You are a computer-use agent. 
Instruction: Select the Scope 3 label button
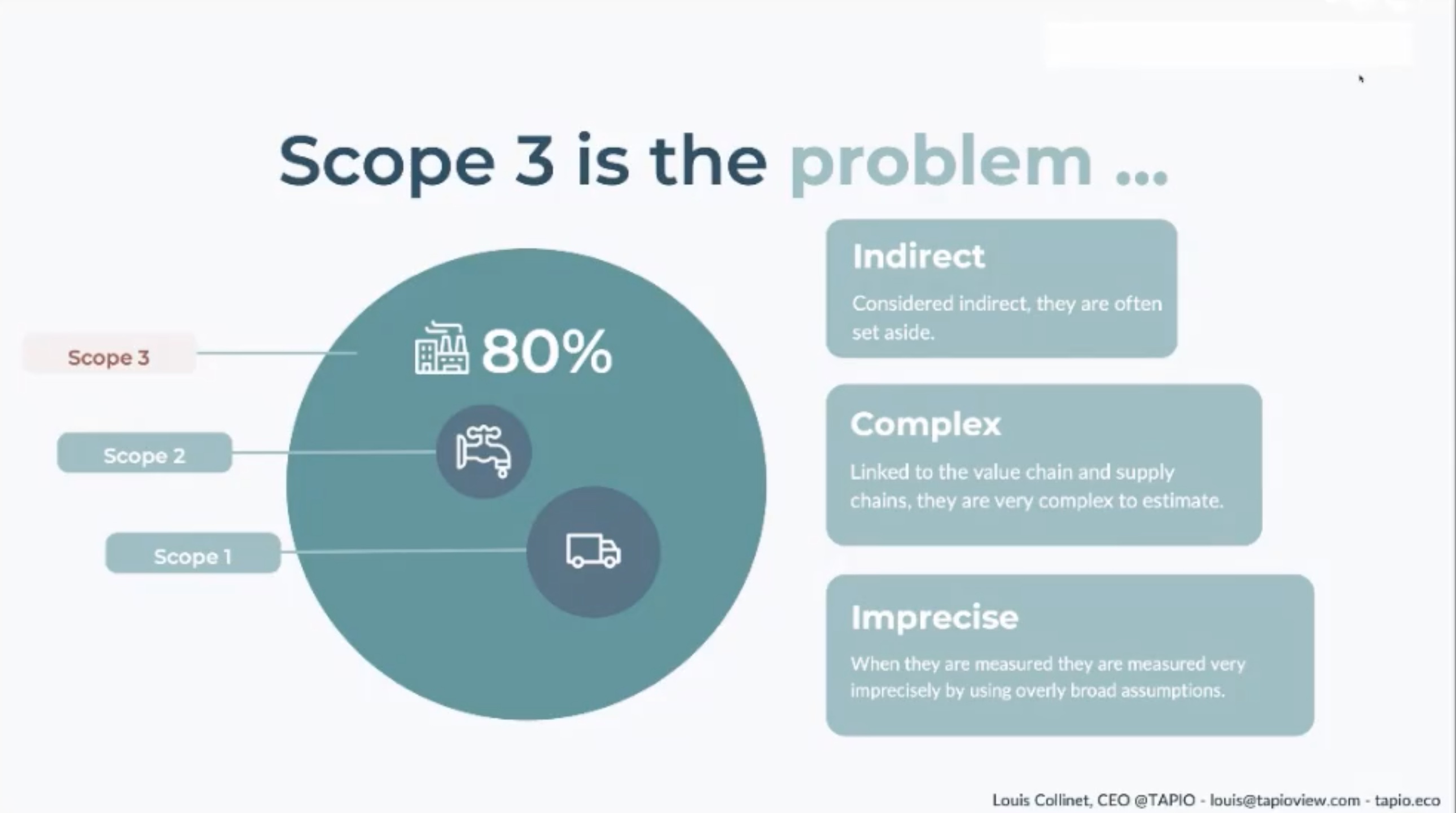coord(109,357)
